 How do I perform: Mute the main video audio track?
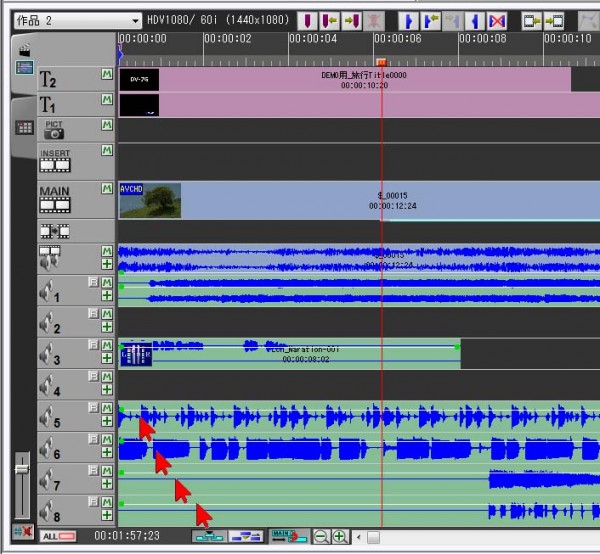pos(107,251)
